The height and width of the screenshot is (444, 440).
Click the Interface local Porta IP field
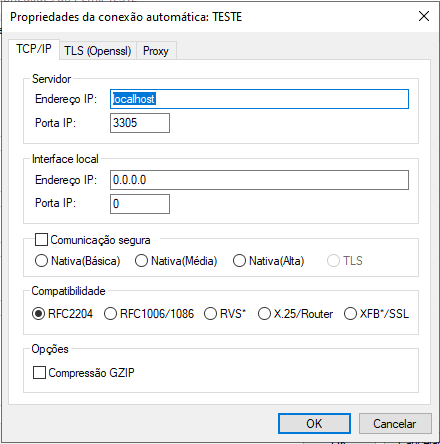tap(140, 204)
